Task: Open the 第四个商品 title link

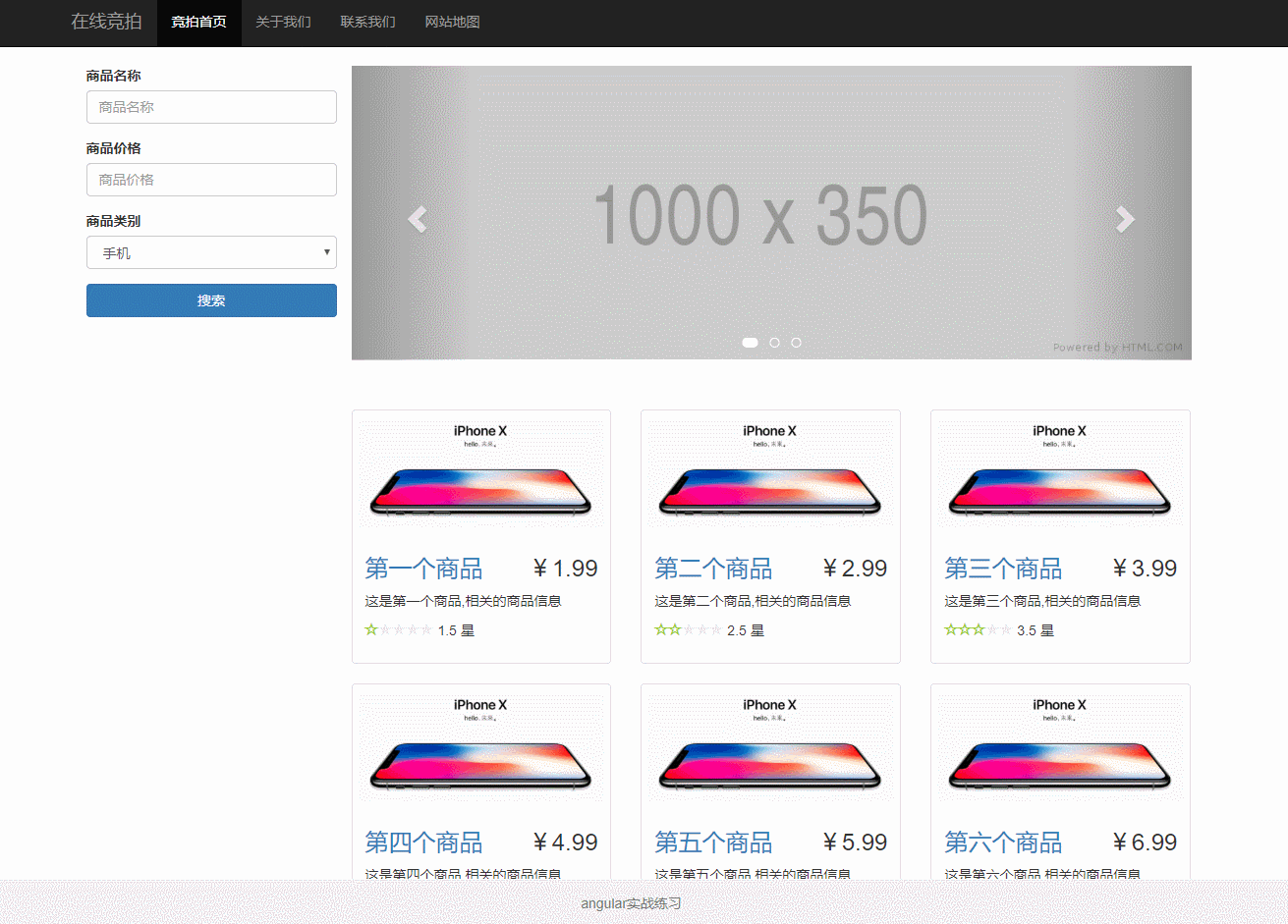Action: (423, 842)
